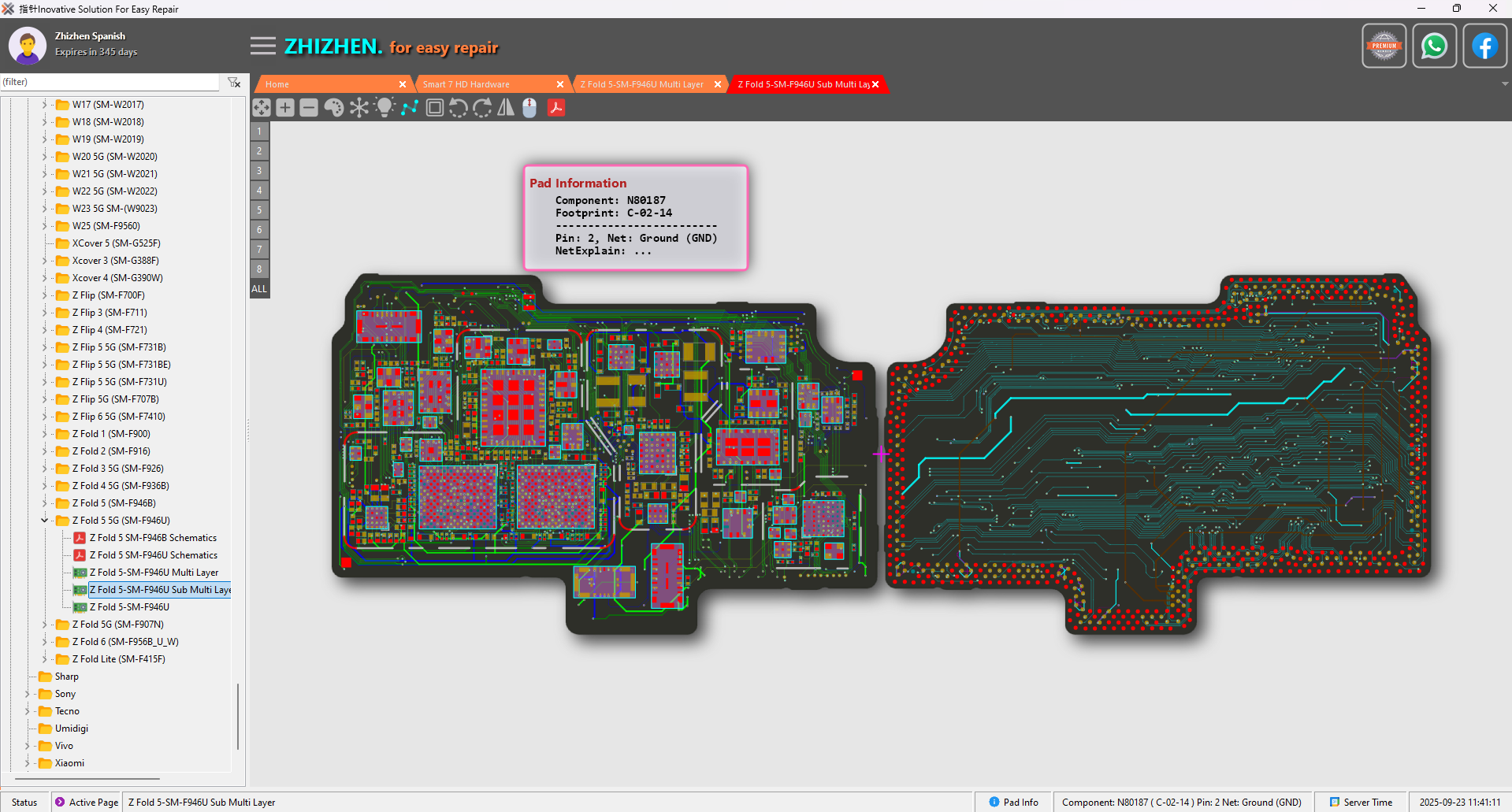Zoom out with the minus toolbar icon
The width and height of the screenshot is (1512, 812).
(309, 108)
